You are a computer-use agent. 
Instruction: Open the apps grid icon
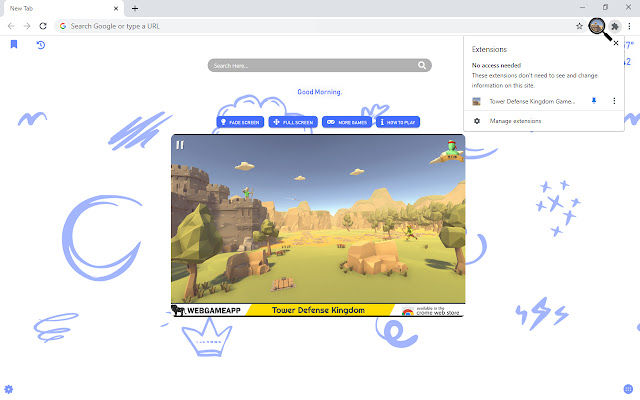[628, 389]
